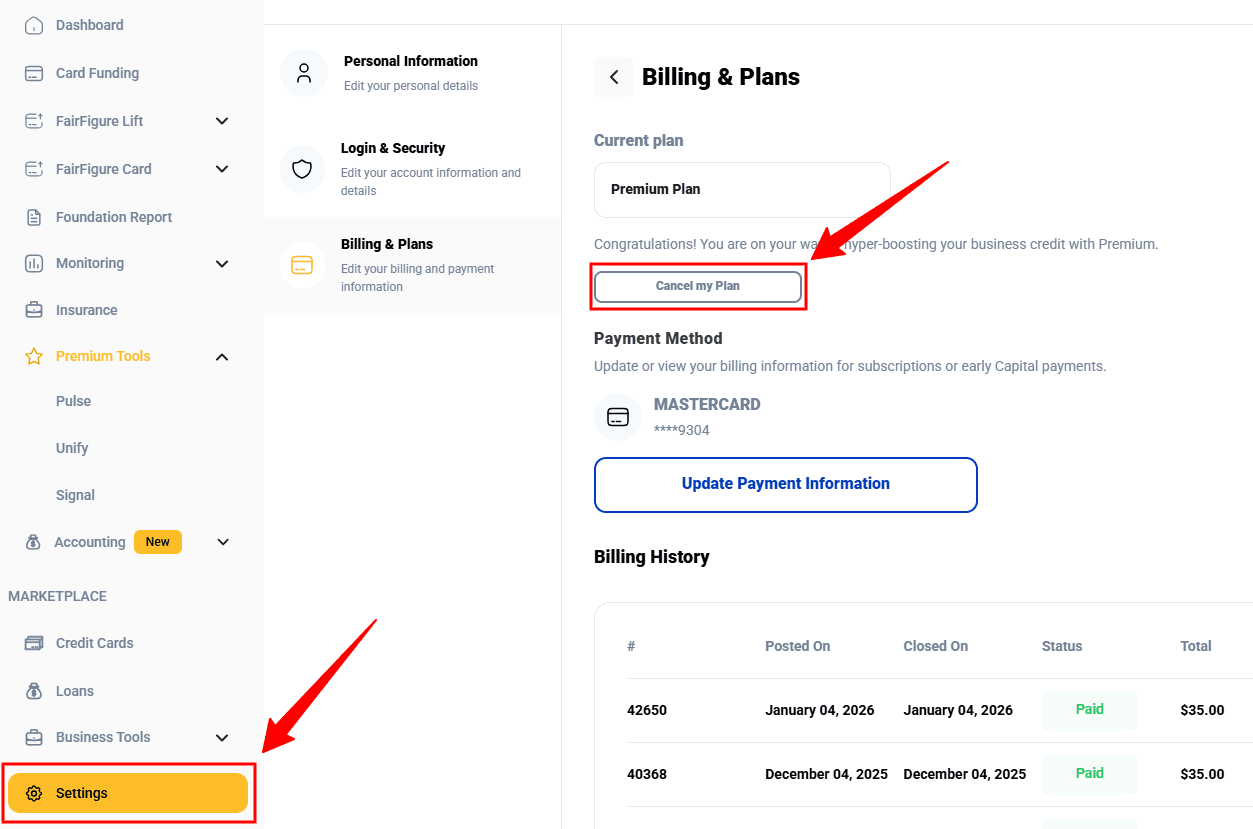Collapse the Premium Tools section chevron

222,357
